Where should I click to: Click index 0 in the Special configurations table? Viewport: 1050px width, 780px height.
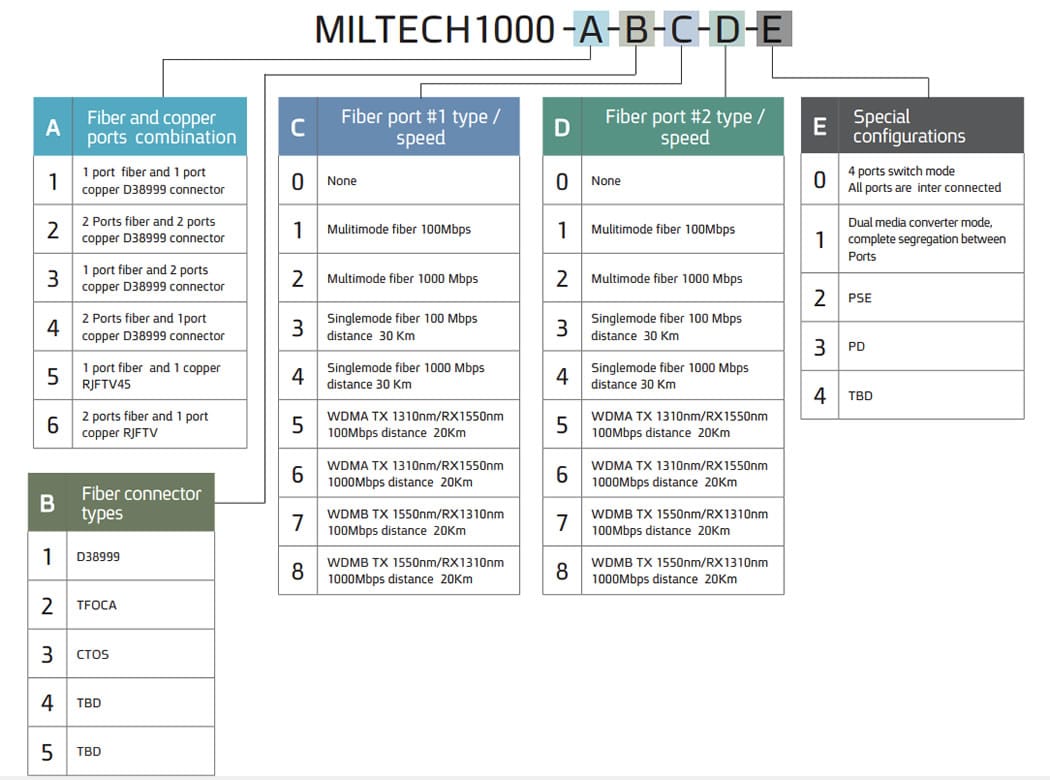[820, 179]
